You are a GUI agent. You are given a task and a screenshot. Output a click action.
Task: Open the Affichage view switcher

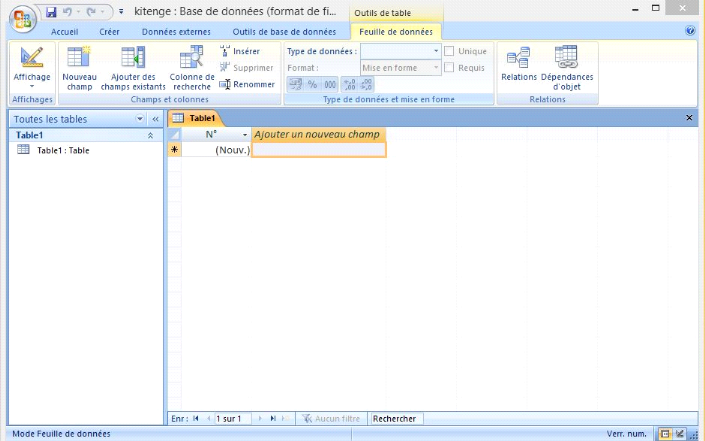[x=31, y=68]
